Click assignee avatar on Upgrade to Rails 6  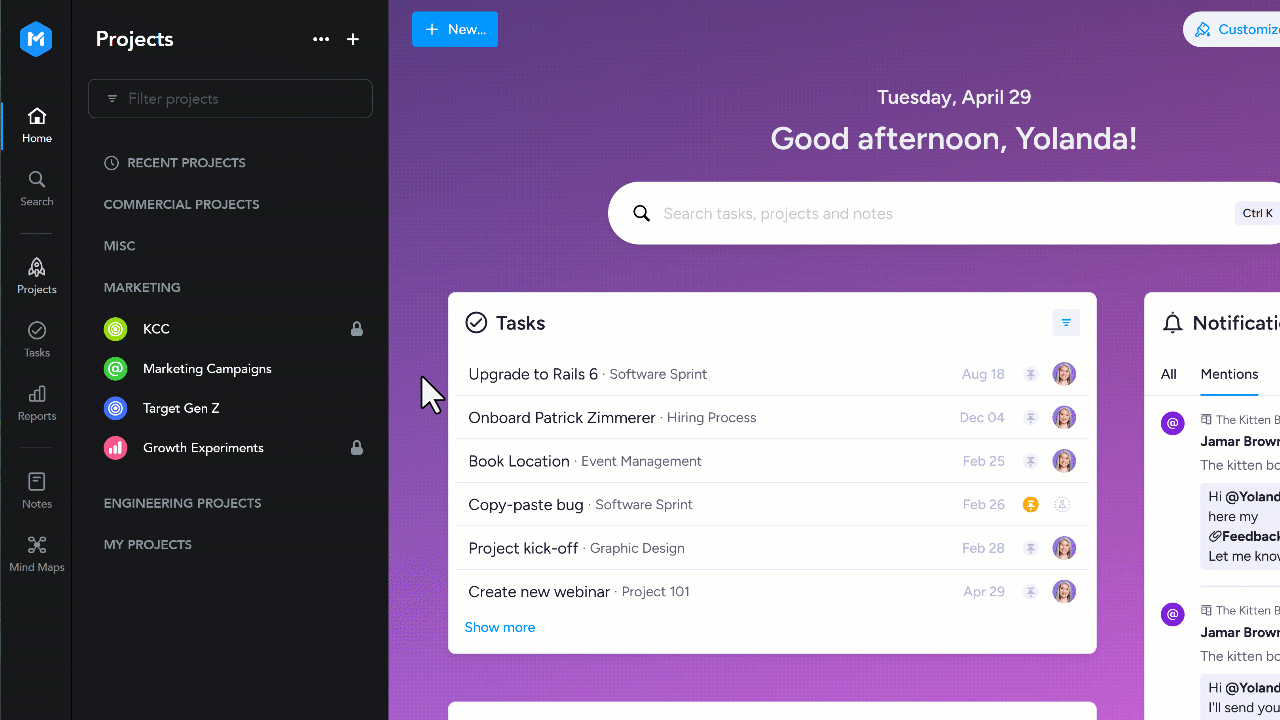click(1064, 374)
